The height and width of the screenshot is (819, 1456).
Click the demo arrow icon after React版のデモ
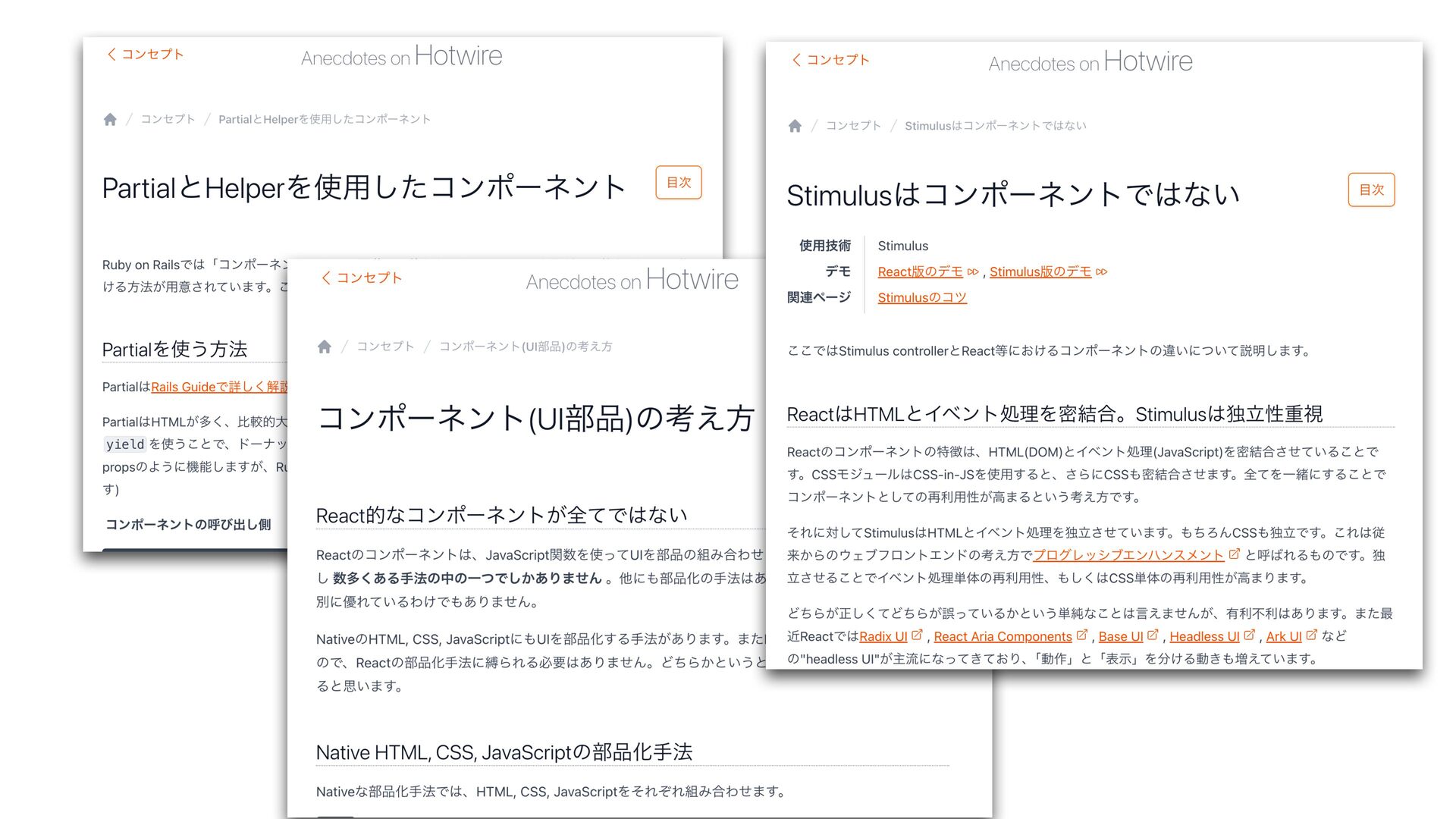tap(973, 271)
